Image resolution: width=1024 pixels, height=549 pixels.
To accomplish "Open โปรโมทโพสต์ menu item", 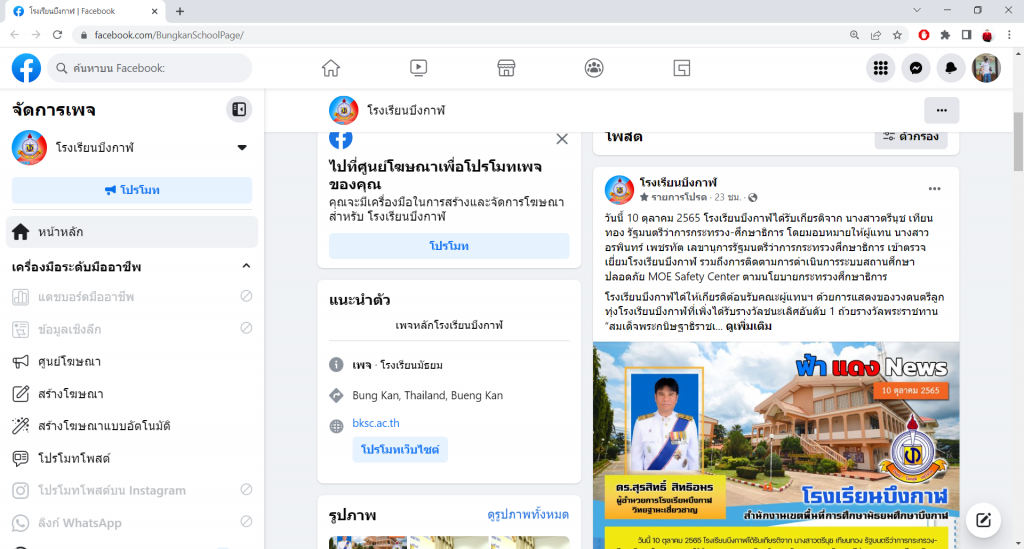I will tap(132, 458).
